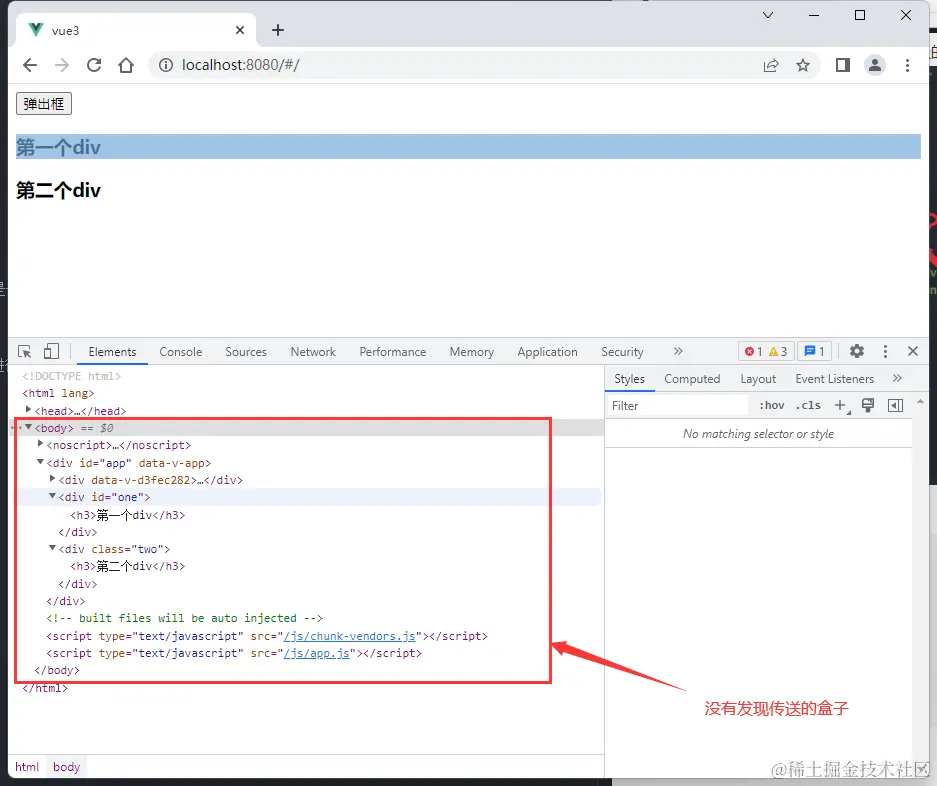
Task: Click the browser back arrow
Action: pyautogui.click(x=29, y=65)
